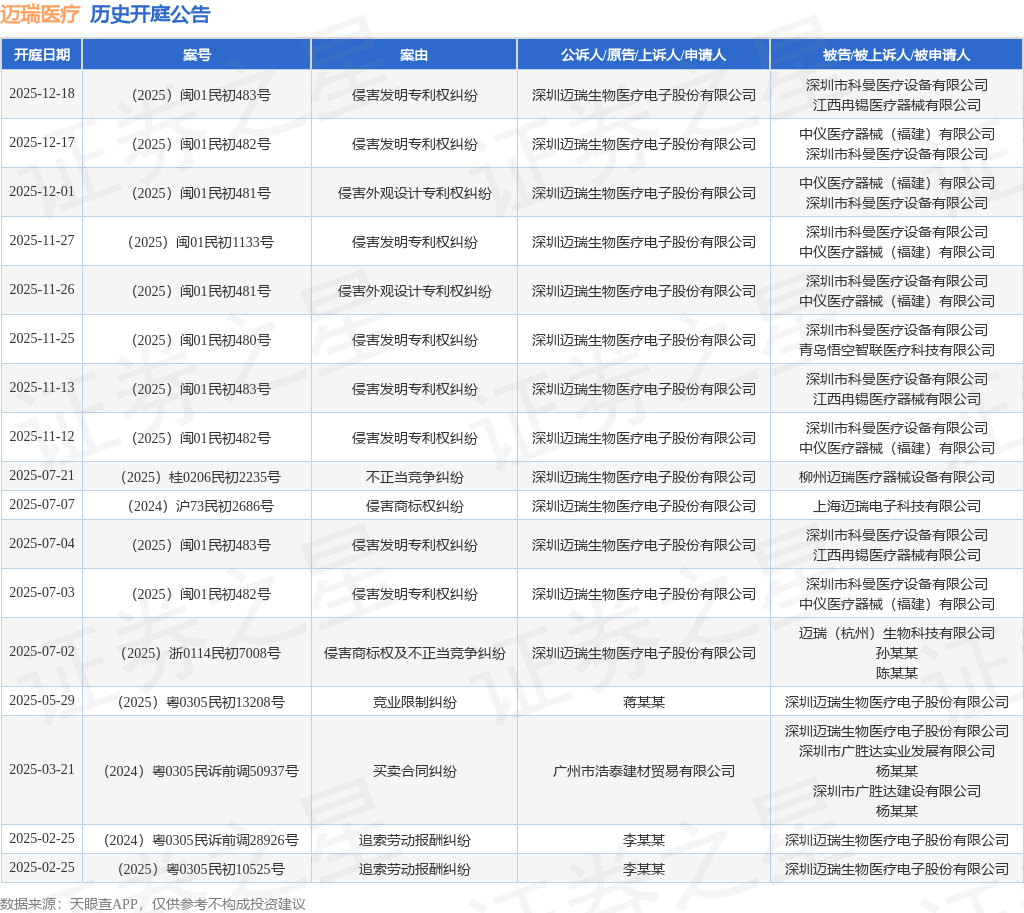Click case number （2025）粤0305民初13208号
1024x913 pixels.
point(200,703)
